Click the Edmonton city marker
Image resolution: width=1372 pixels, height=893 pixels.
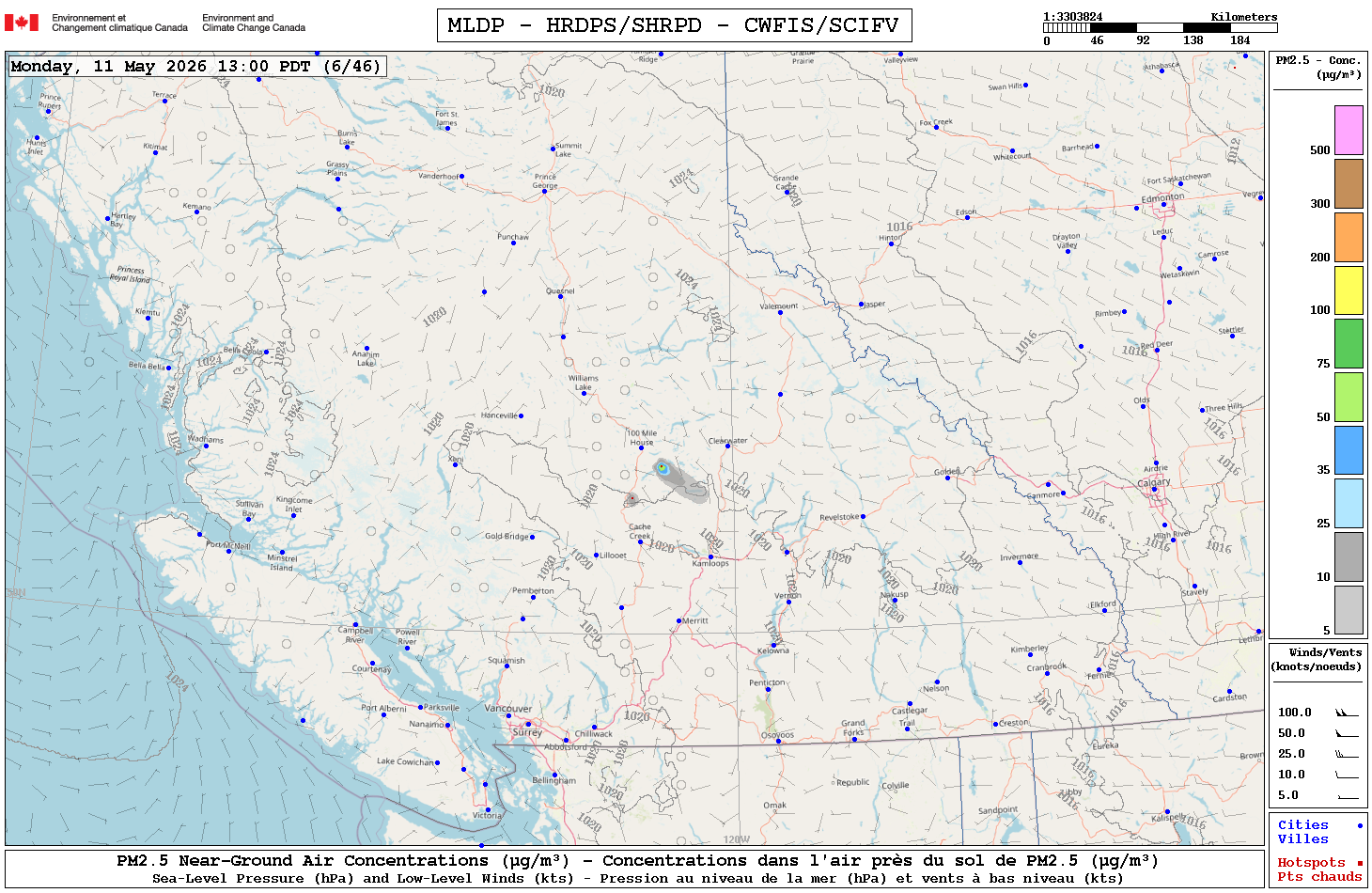[1163, 204]
